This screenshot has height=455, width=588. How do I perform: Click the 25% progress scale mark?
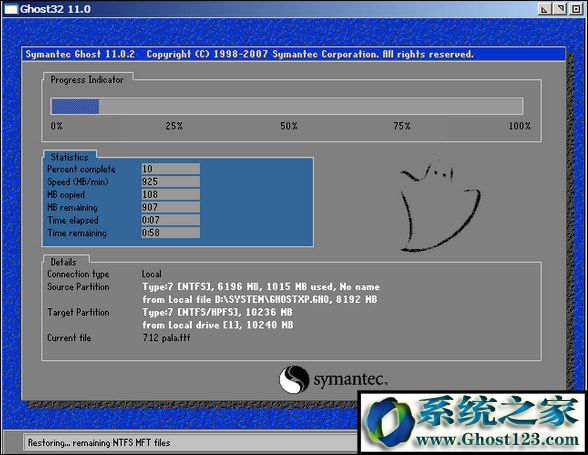tap(174, 126)
